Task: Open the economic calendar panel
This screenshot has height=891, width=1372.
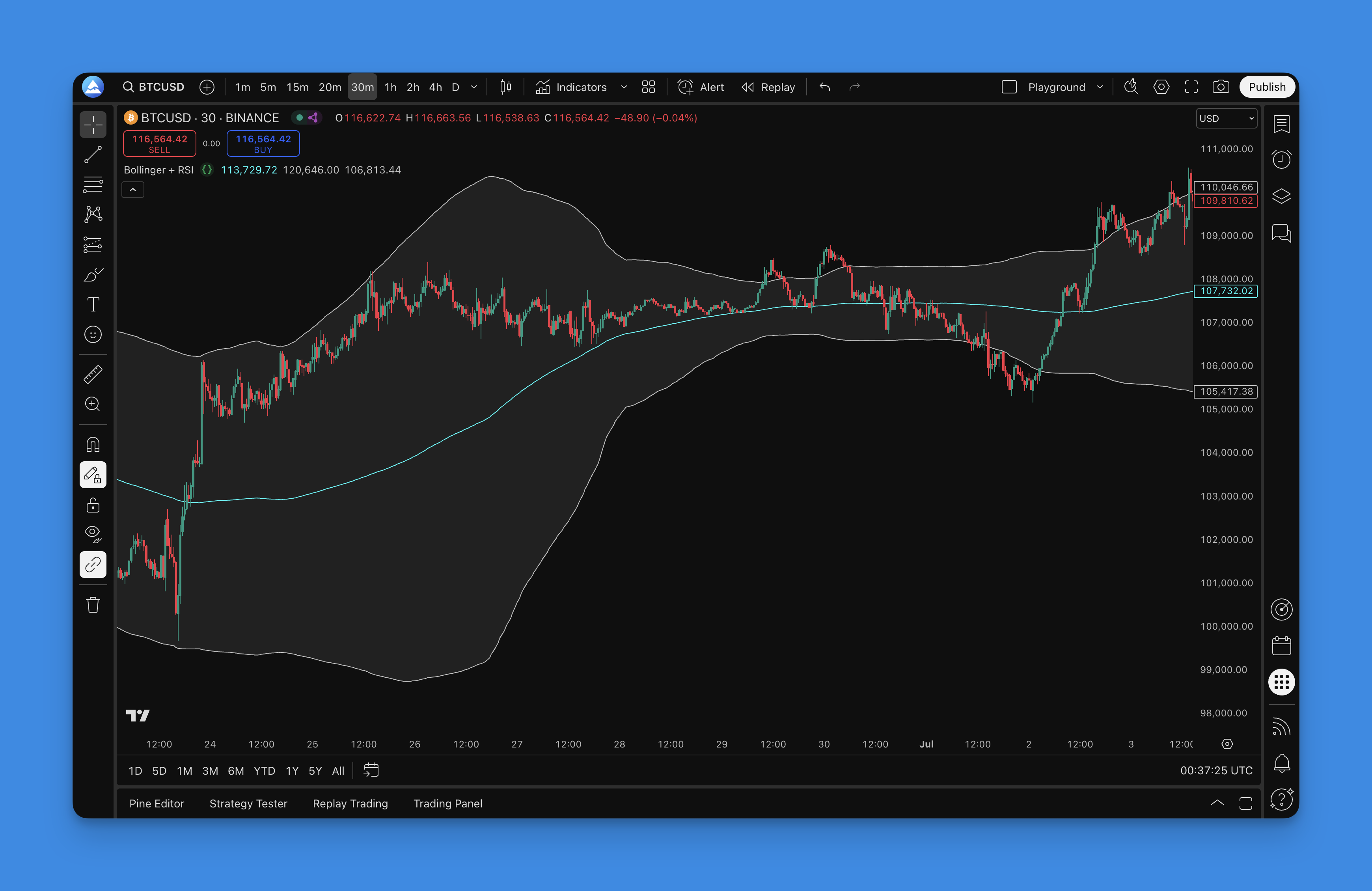Action: [1281, 645]
